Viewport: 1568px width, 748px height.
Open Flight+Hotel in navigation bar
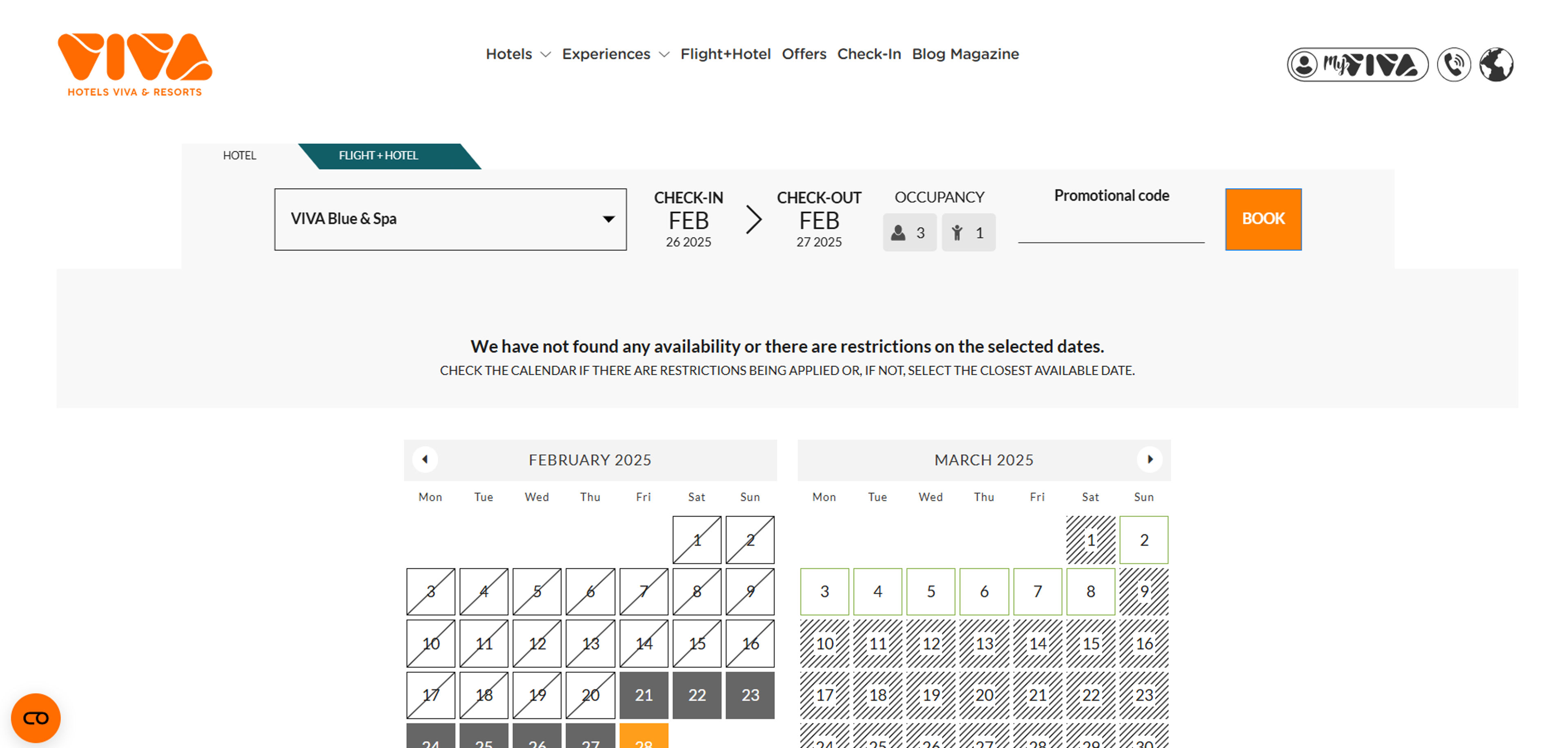coord(726,54)
